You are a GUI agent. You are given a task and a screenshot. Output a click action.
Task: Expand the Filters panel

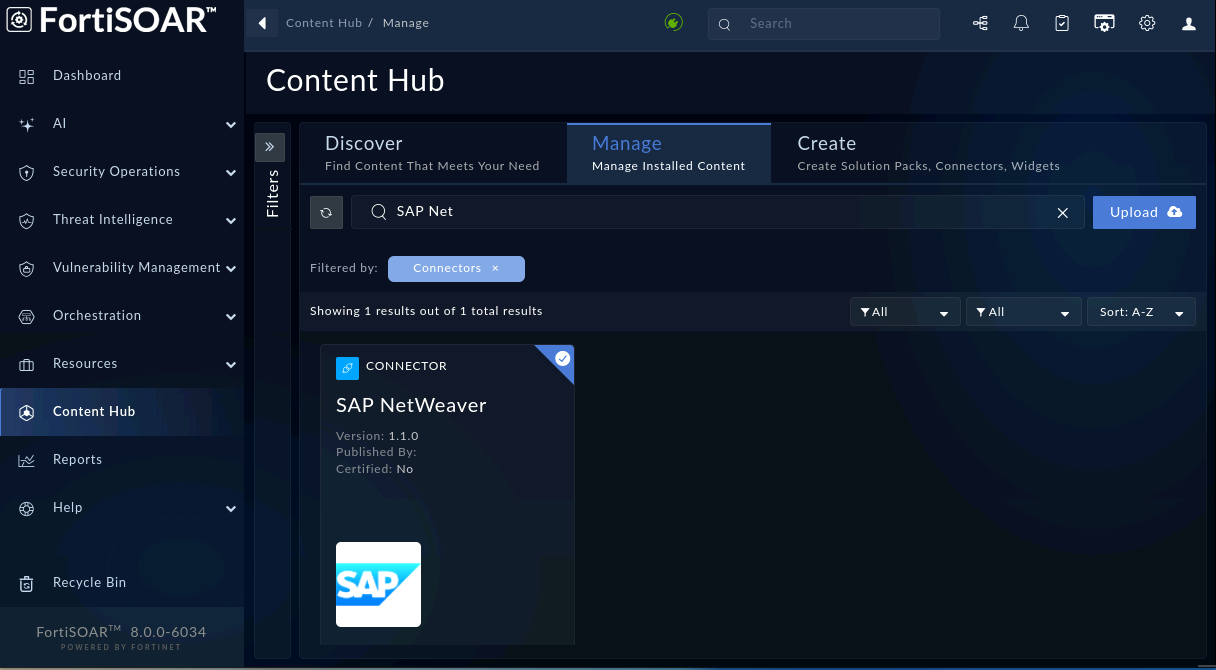coord(270,147)
